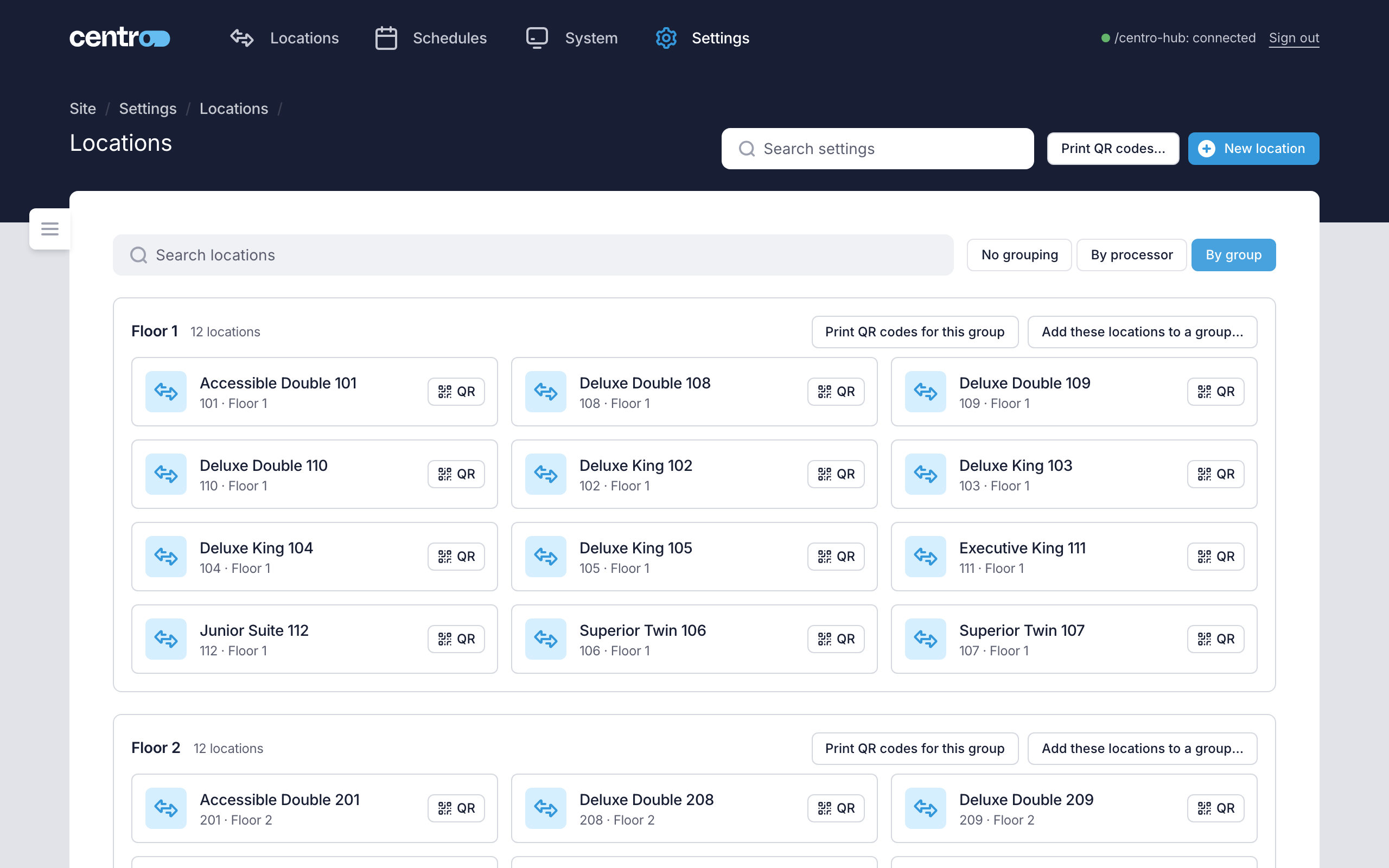Show QR code for Deluxe Double 109
Viewport: 1389px width, 868px height.
pos(1216,392)
